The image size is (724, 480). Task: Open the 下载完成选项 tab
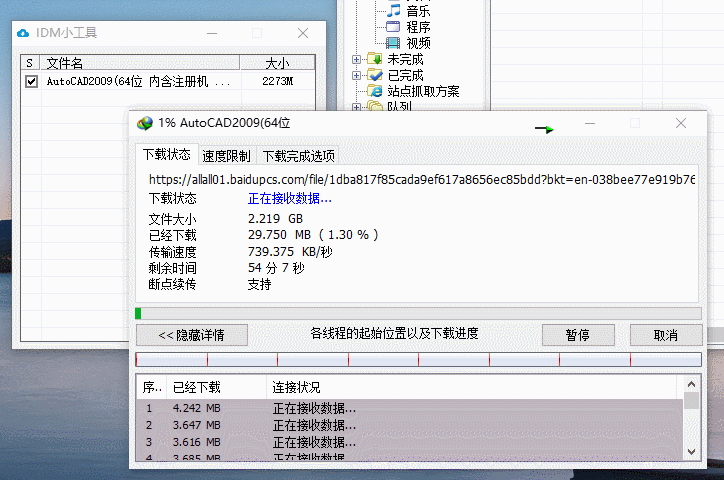pos(298,156)
